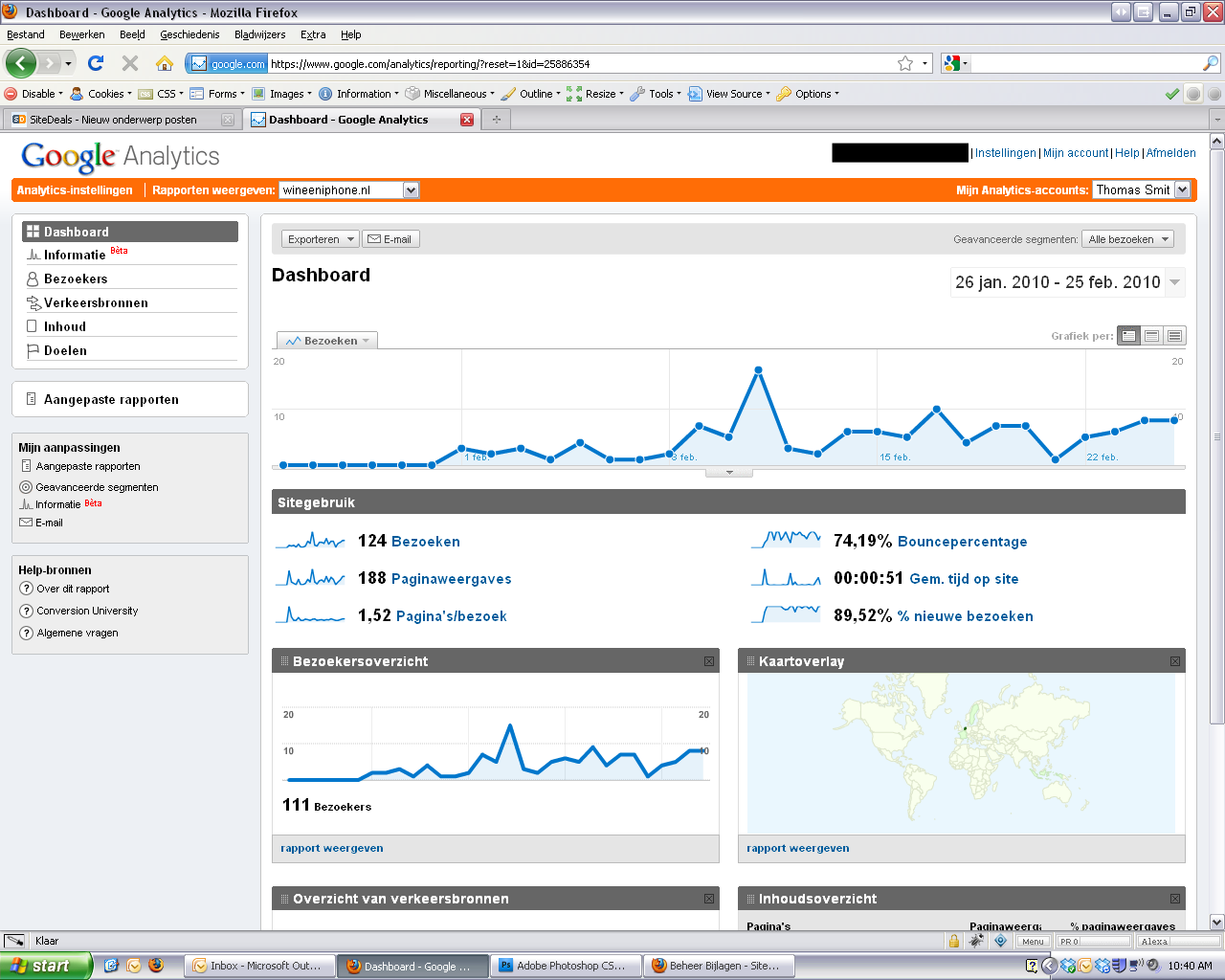The width and height of the screenshot is (1225, 980).
Task: Expand the date range picker arrow
Action: coord(1174,282)
